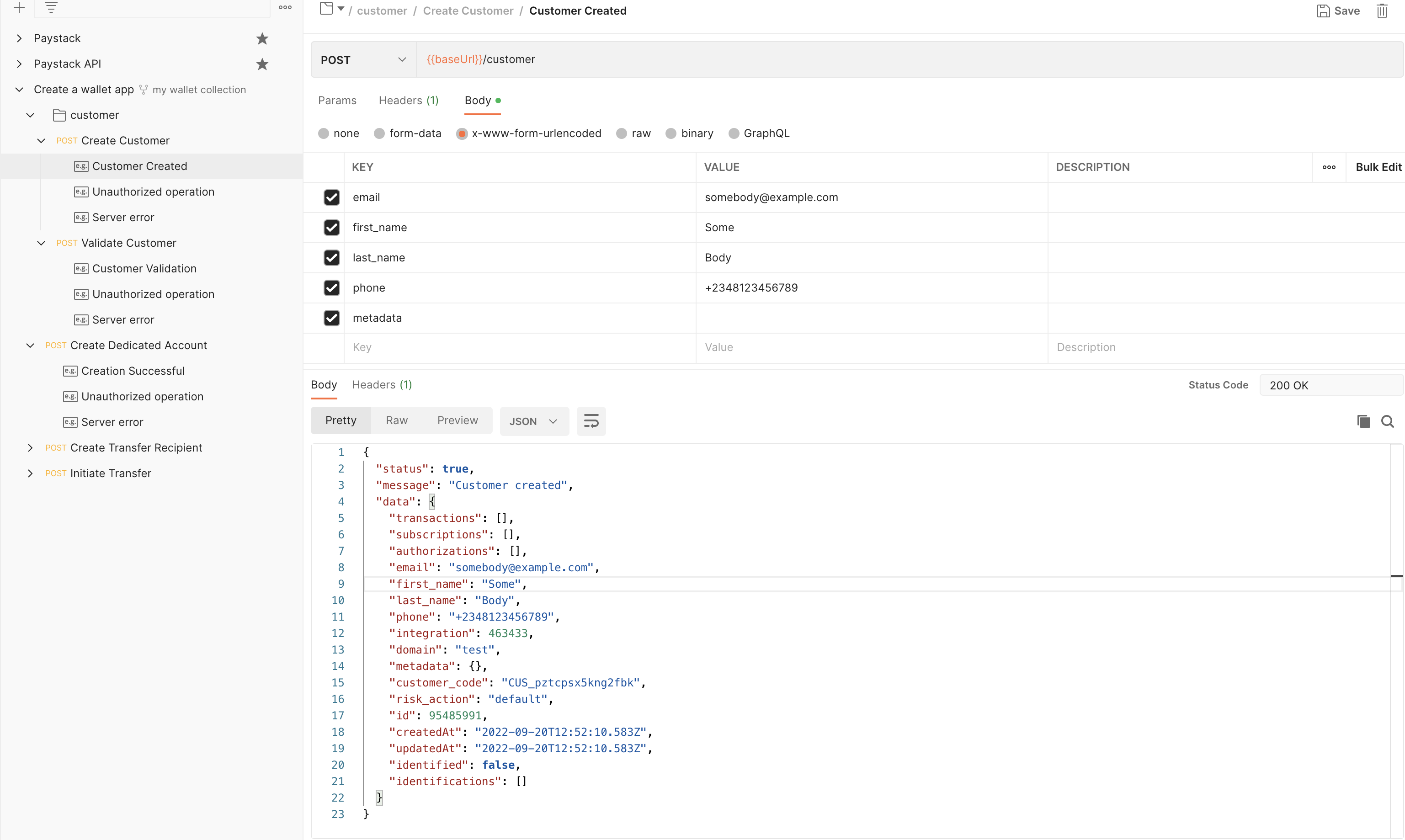Switch to the request Headers (1) tab

tap(409, 101)
